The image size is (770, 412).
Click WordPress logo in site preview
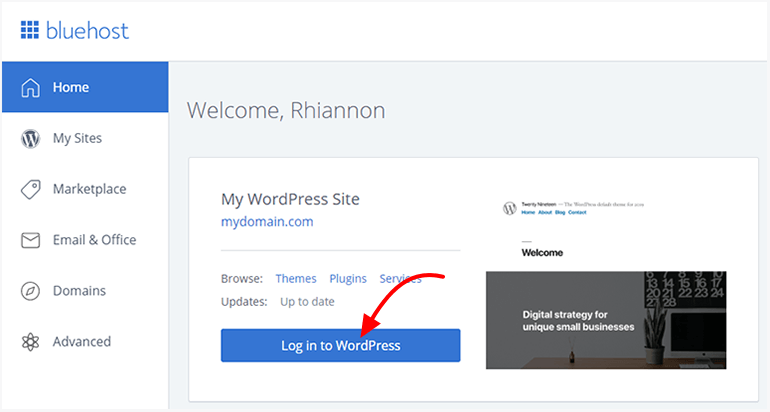coord(510,208)
